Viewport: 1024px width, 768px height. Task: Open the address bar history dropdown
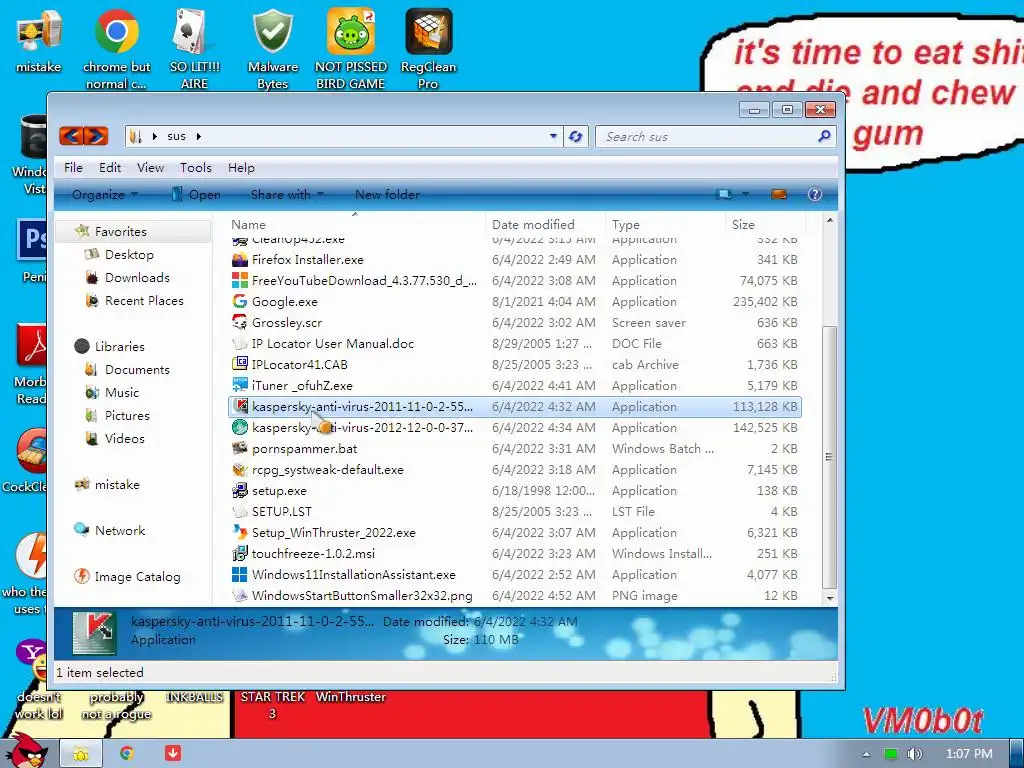[x=553, y=136]
